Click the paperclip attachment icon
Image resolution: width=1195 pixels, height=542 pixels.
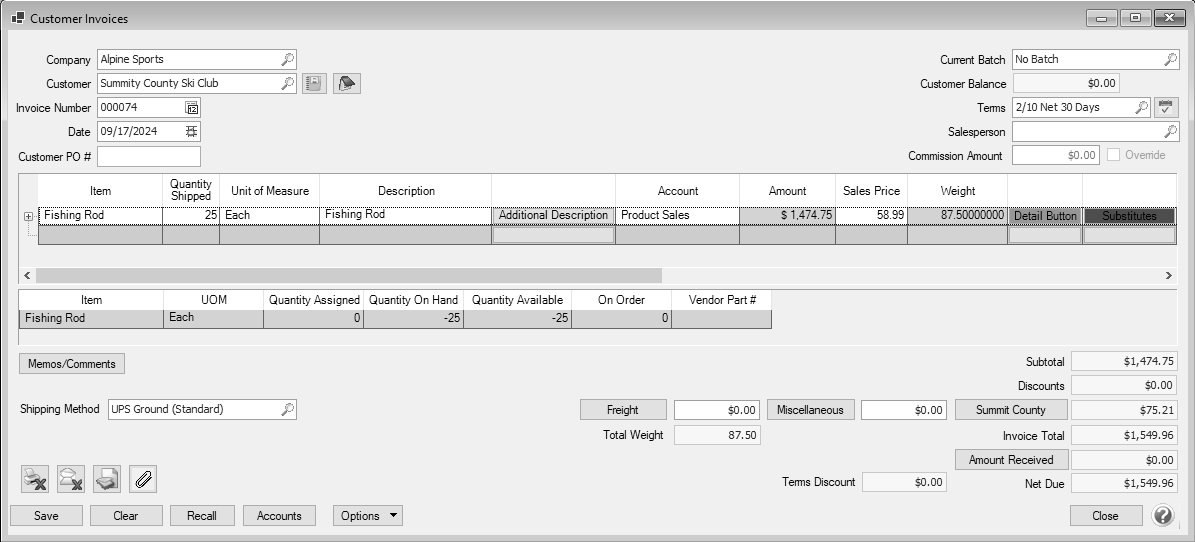(x=143, y=480)
